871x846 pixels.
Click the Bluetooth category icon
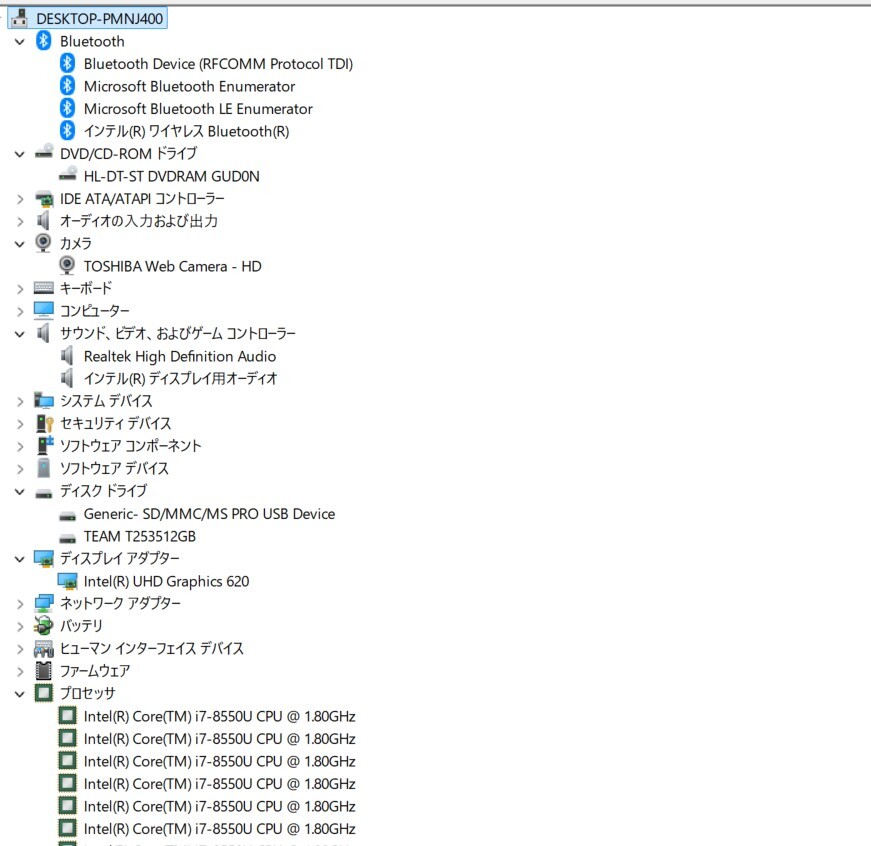pos(43,41)
